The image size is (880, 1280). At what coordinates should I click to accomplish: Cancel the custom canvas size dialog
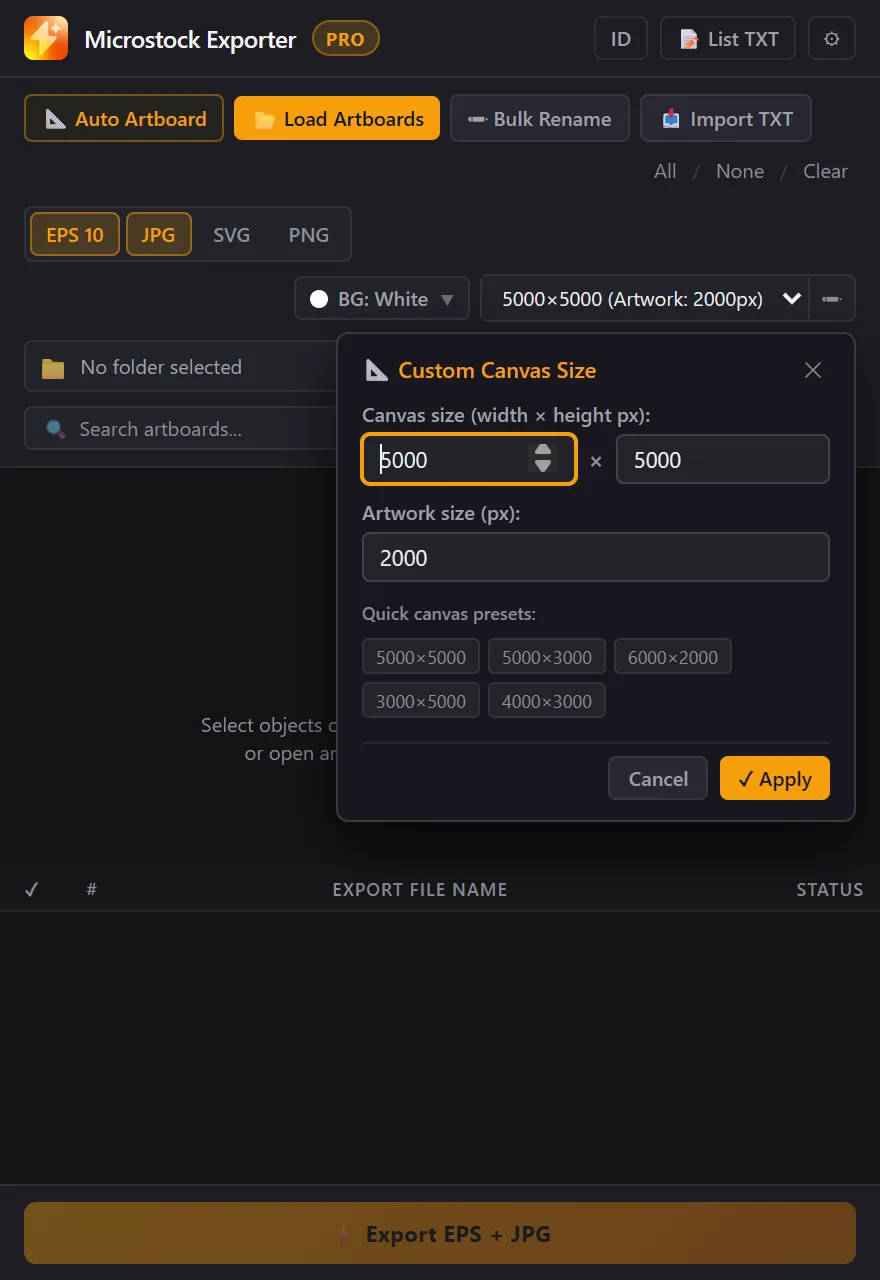[x=658, y=778]
